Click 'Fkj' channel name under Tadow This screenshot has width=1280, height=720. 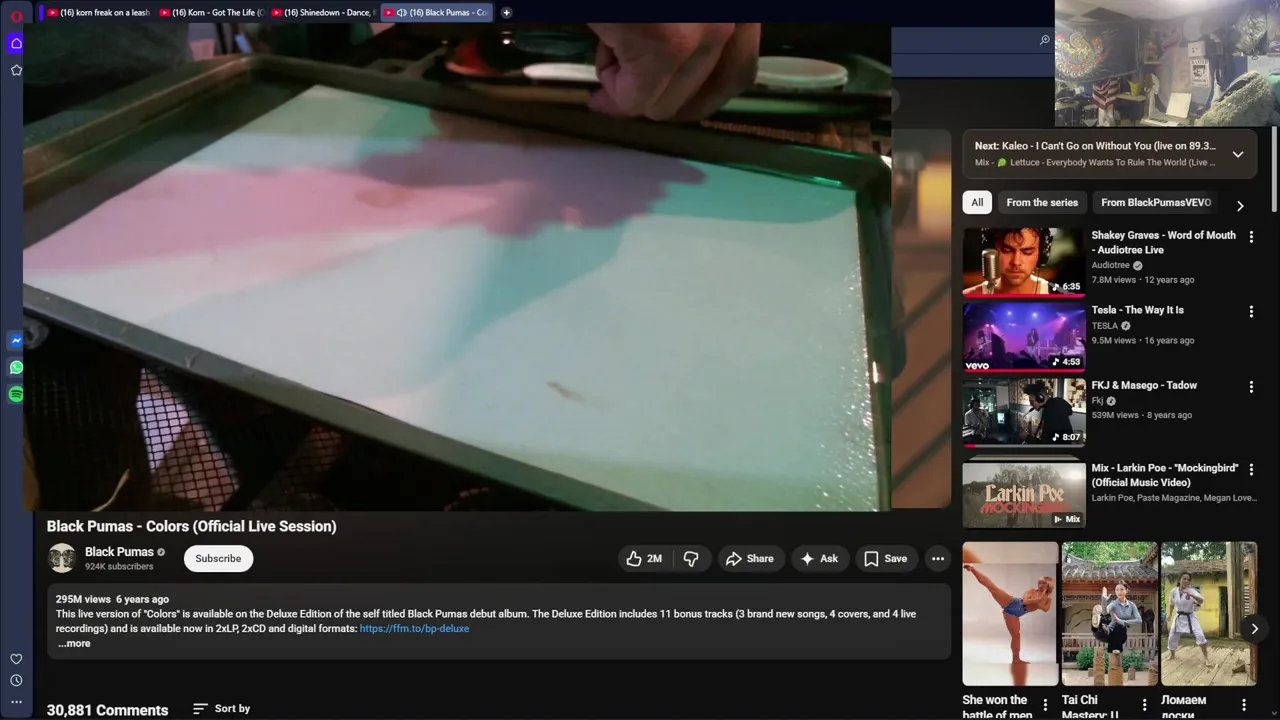click(x=1097, y=401)
